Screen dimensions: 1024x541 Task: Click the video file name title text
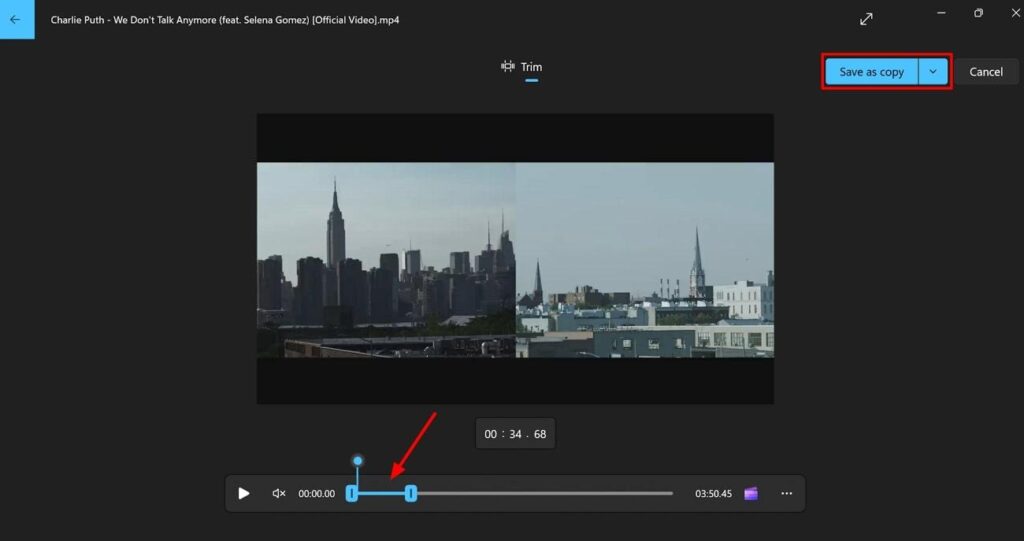[225, 20]
